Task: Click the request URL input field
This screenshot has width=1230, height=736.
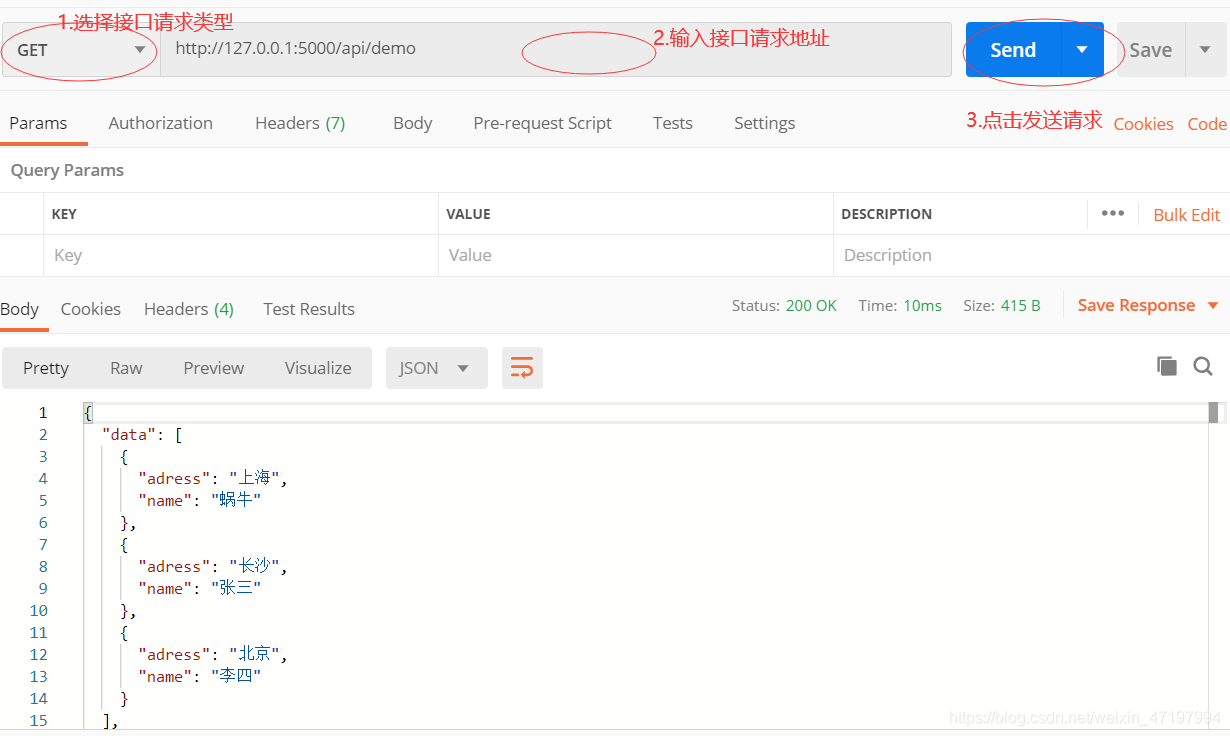Action: click(x=556, y=49)
